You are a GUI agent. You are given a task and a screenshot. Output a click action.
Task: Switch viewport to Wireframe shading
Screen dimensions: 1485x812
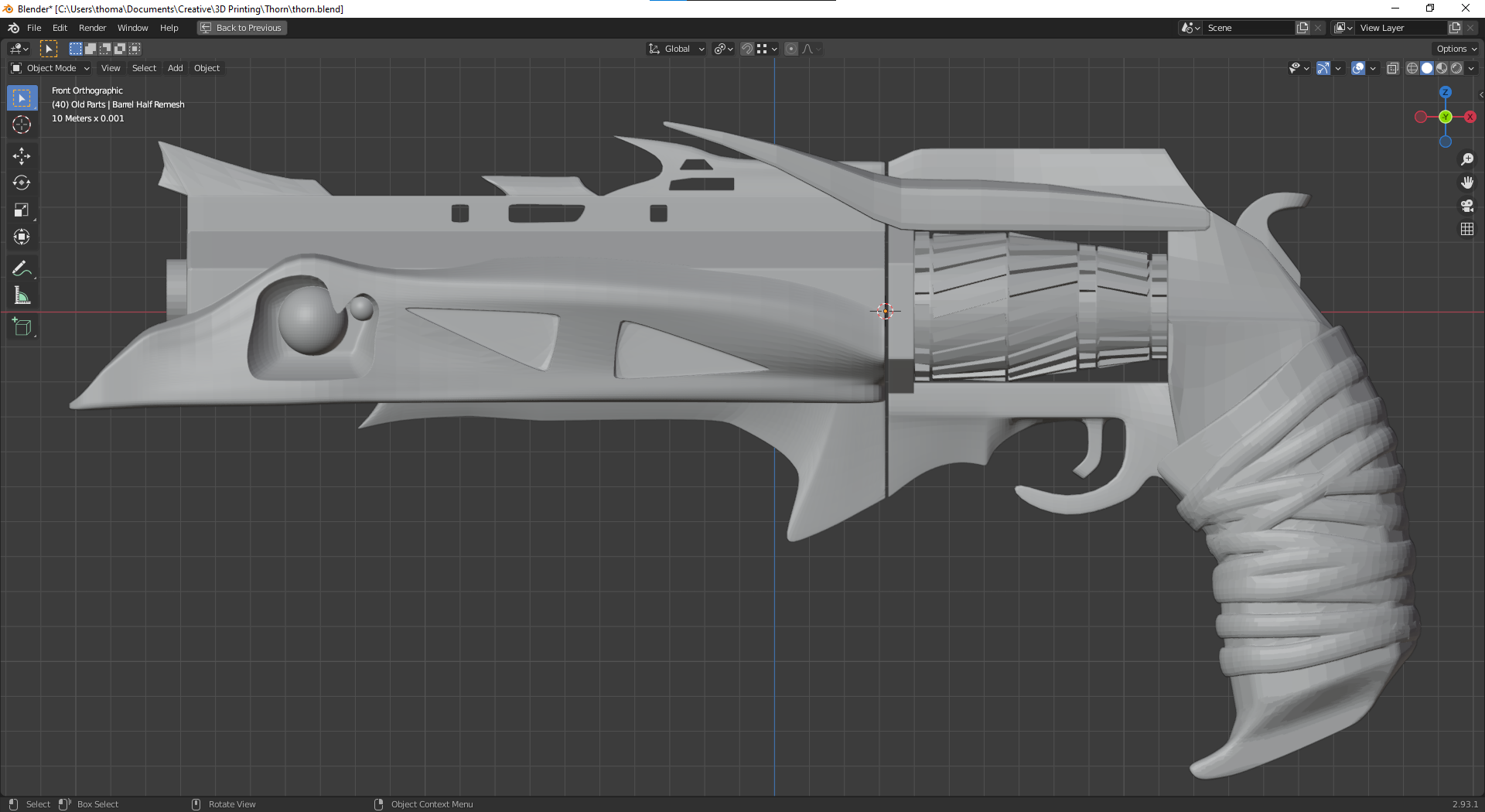1411,68
